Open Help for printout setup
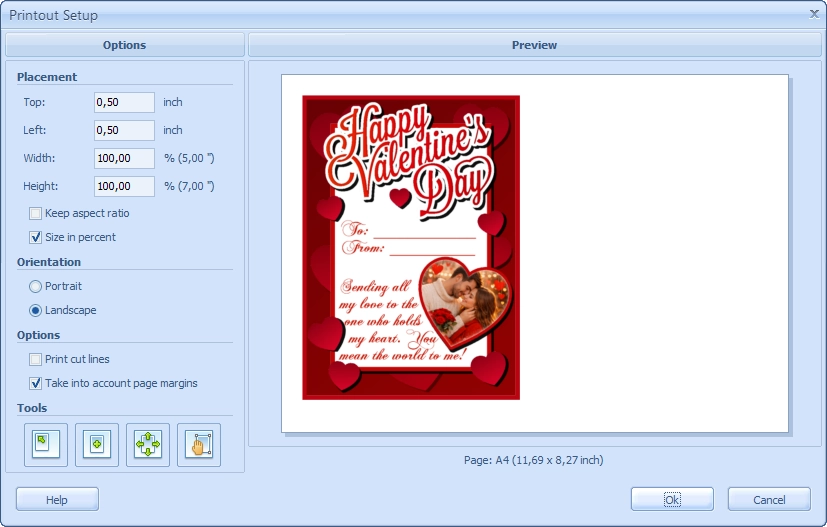 coord(57,499)
